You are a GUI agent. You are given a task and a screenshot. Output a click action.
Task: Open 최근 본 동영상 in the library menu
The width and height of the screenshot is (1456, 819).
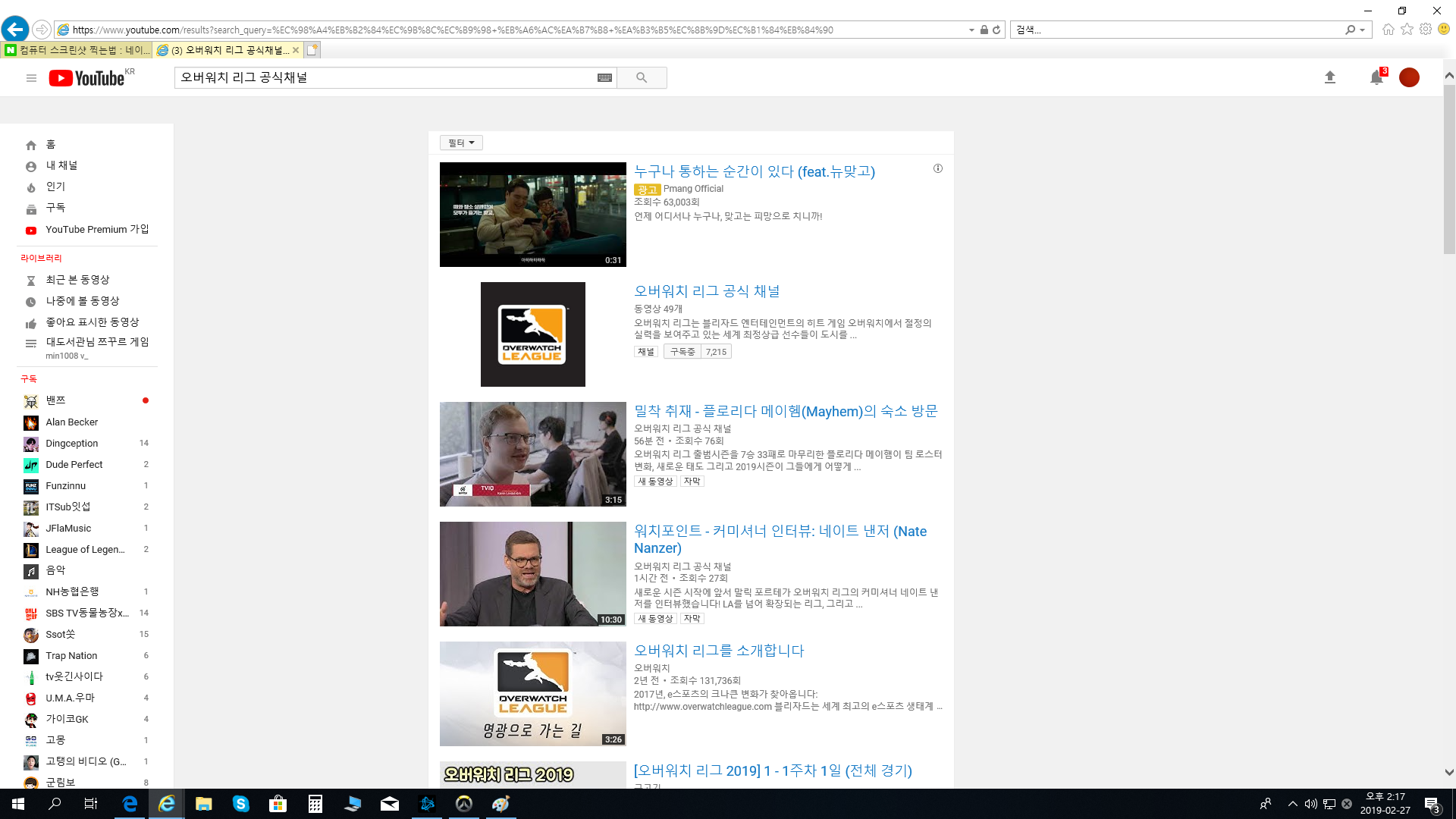coord(77,280)
